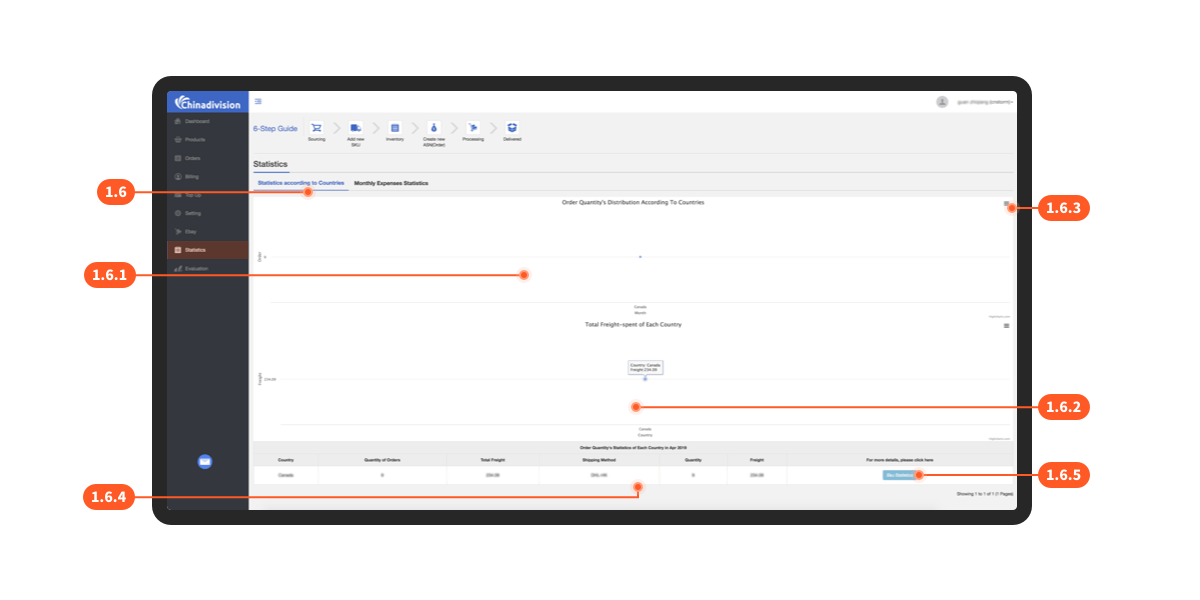The image size is (1200, 600).
Task: Click the Add new SKU truck icon
Action: point(355,128)
